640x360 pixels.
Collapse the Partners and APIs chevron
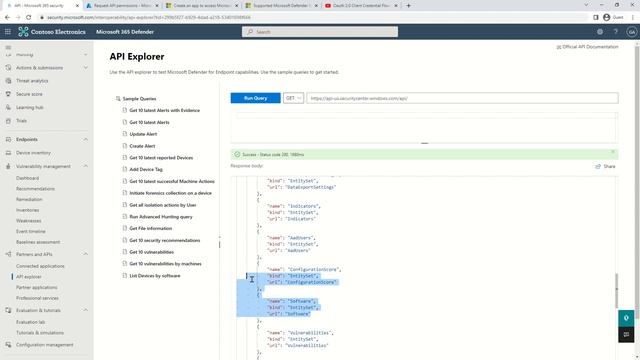point(86,254)
